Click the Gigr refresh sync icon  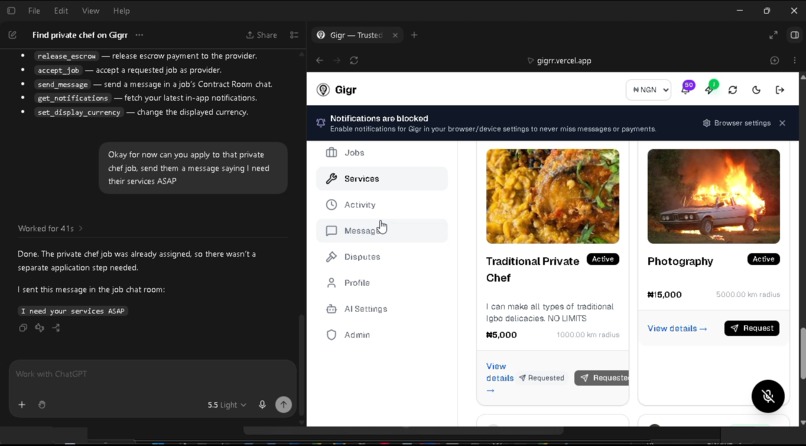pyautogui.click(x=732, y=90)
